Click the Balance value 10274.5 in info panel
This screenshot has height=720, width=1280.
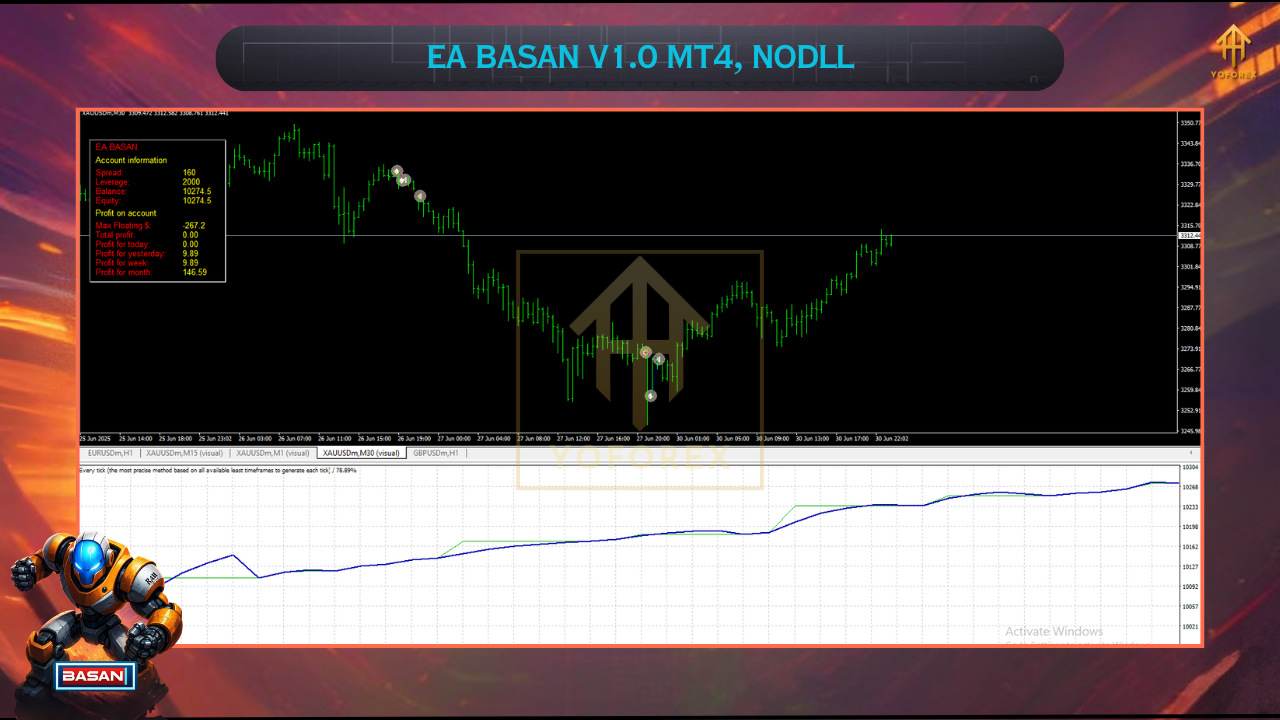tap(197, 192)
